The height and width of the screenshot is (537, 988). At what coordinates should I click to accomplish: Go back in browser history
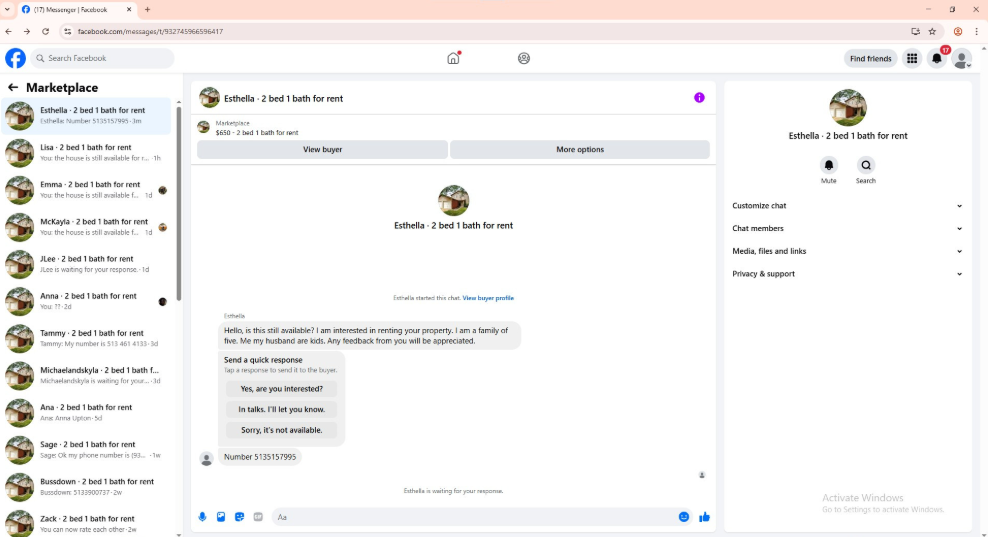[x=8, y=31]
